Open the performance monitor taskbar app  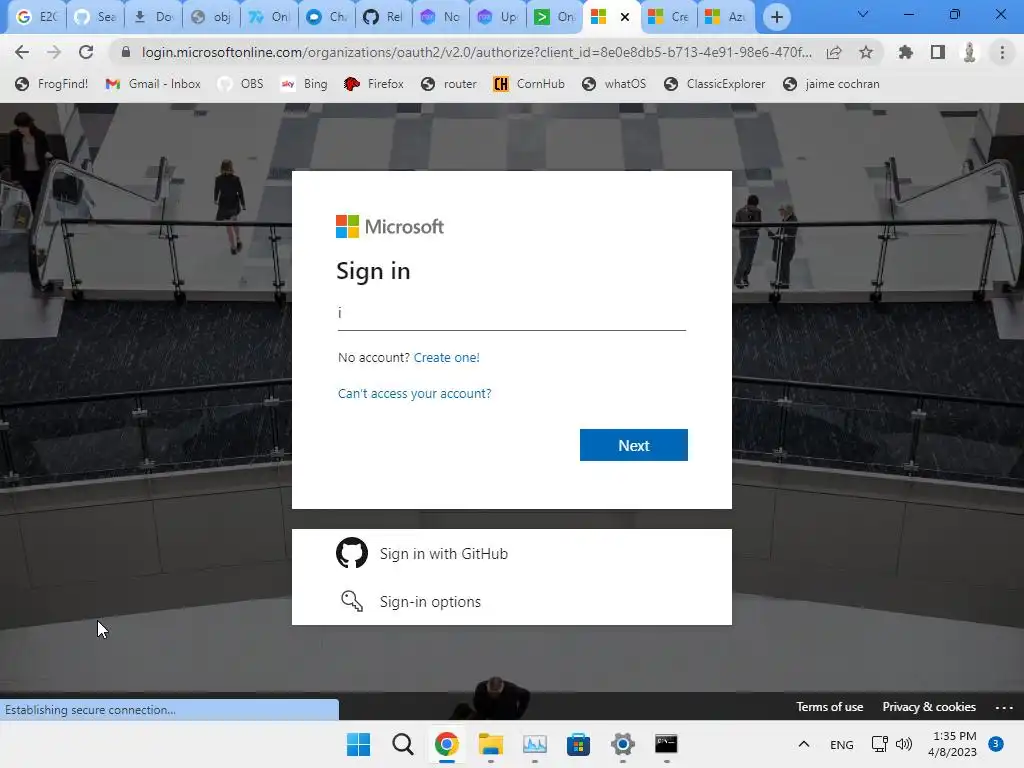[x=535, y=744]
